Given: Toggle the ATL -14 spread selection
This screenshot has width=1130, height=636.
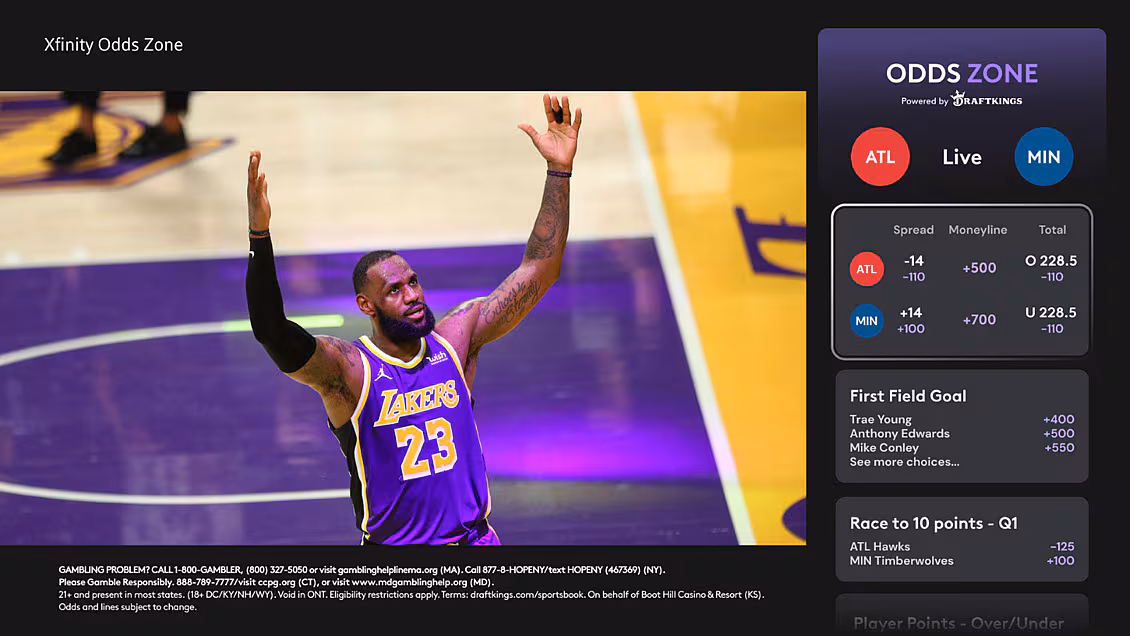Looking at the screenshot, I should [x=913, y=268].
